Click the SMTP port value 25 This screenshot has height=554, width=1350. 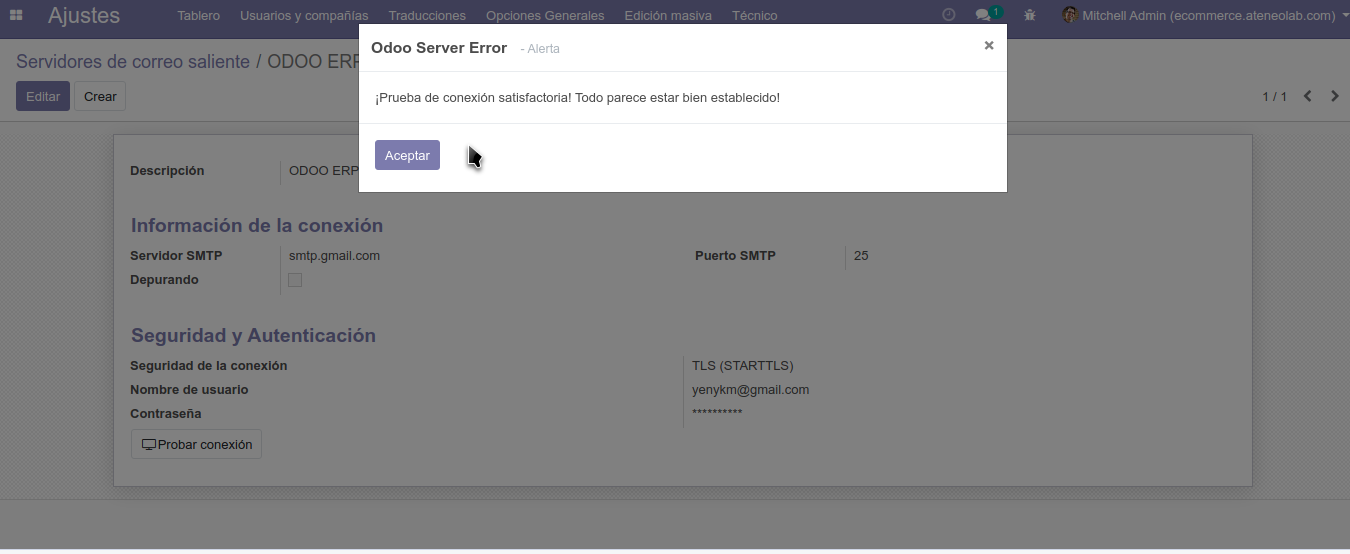(861, 256)
